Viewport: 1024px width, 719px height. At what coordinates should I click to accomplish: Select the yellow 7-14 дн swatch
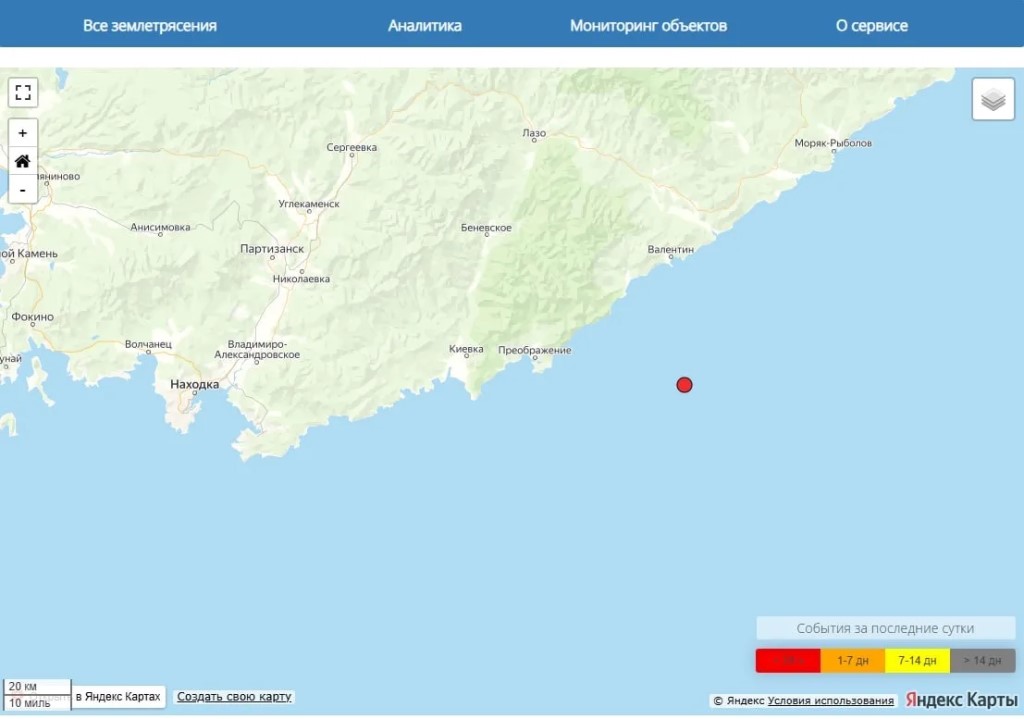tap(917, 661)
